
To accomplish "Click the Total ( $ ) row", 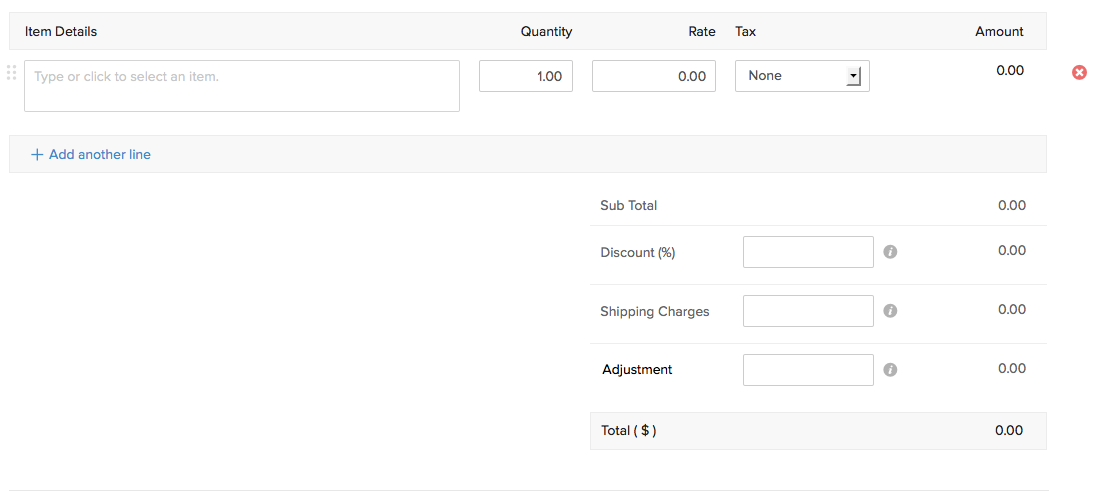I will tap(818, 431).
